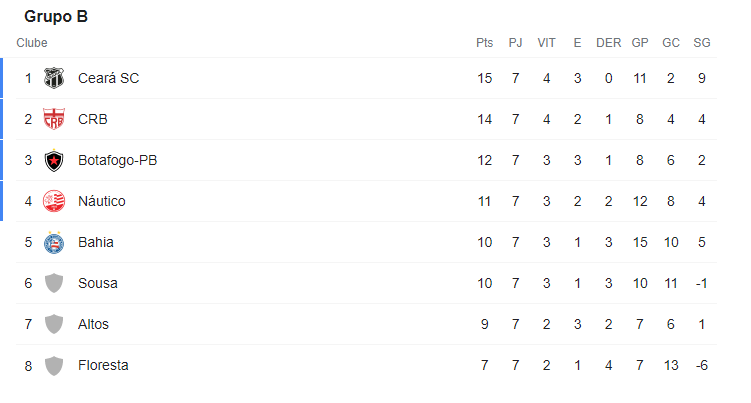Click the Grupo B heading
This screenshot has height=403, width=751.
pos(56,17)
